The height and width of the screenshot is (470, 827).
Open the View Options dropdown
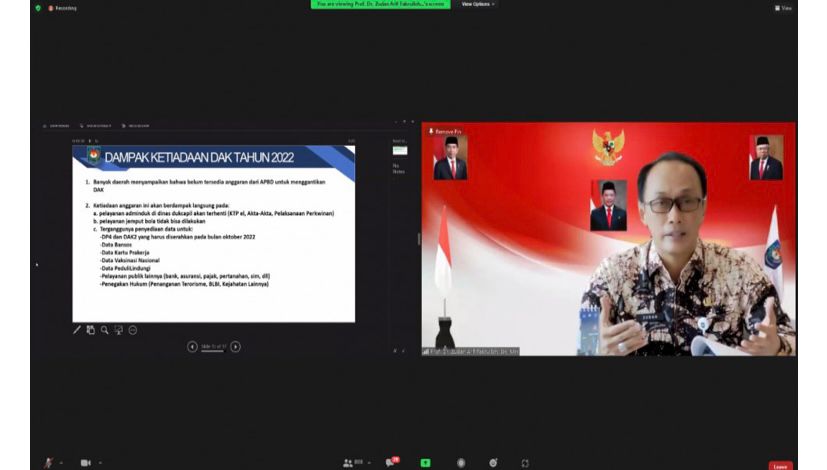[477, 4]
